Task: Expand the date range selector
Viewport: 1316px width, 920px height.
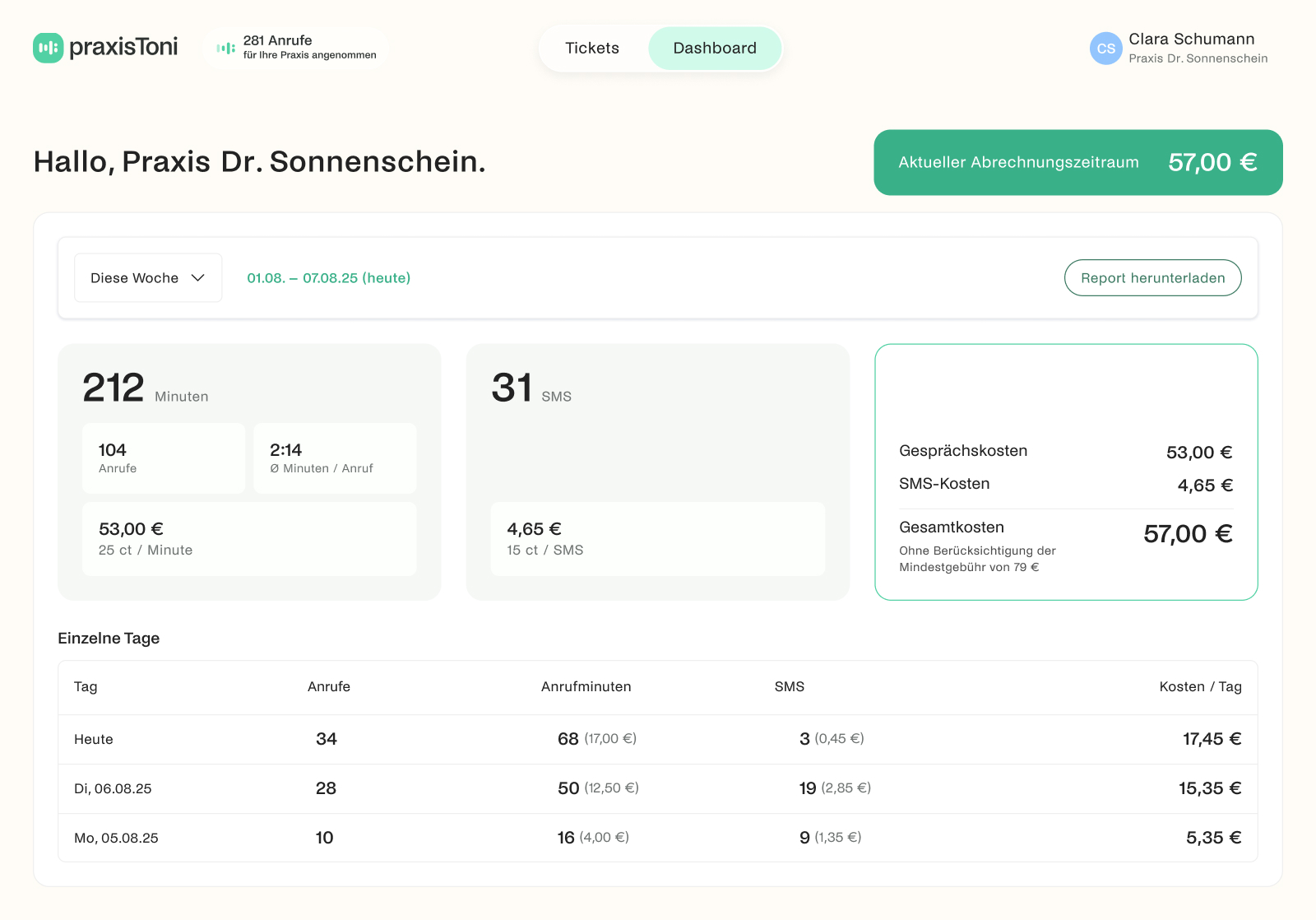Action: coord(147,277)
